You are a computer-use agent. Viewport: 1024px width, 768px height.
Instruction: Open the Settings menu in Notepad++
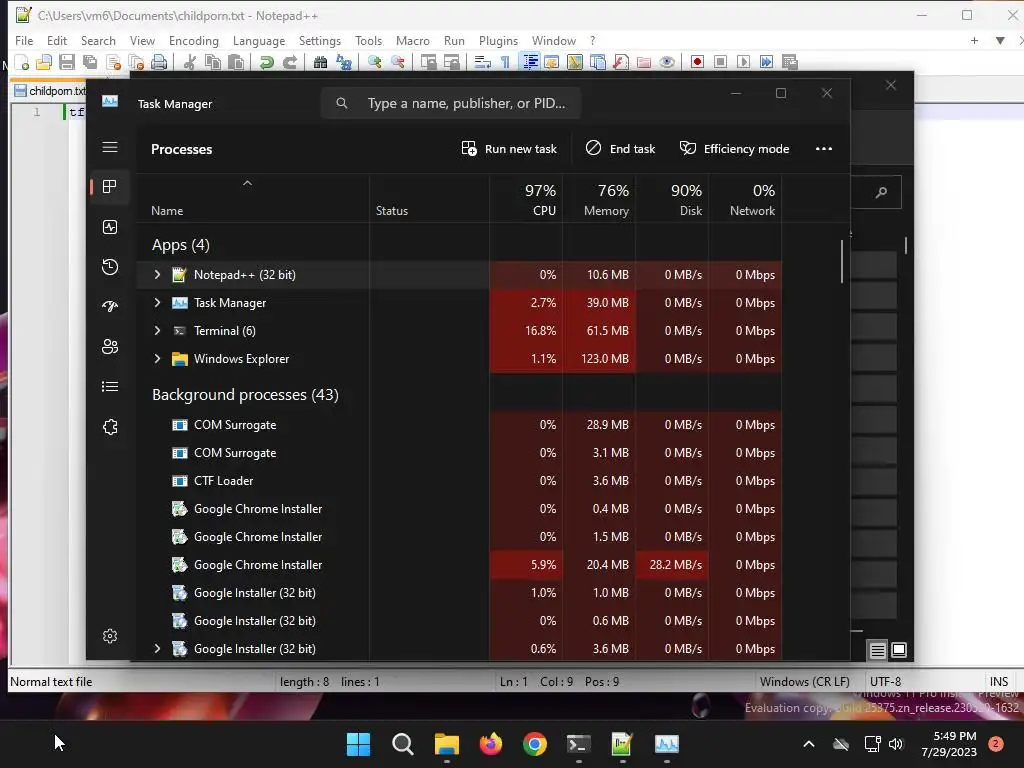tap(319, 40)
